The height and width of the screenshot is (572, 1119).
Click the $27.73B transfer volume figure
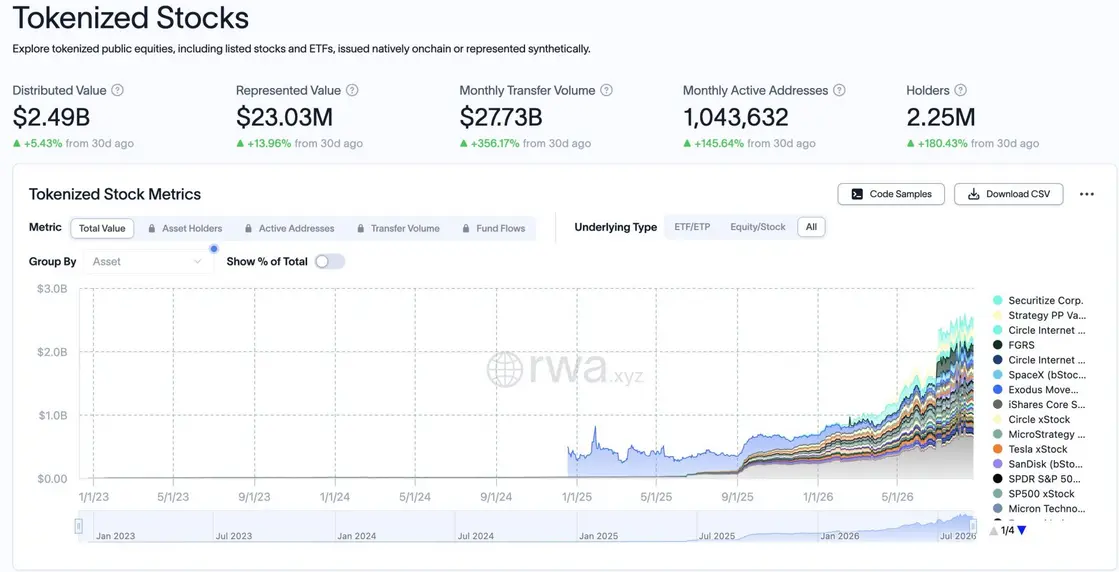[501, 117]
